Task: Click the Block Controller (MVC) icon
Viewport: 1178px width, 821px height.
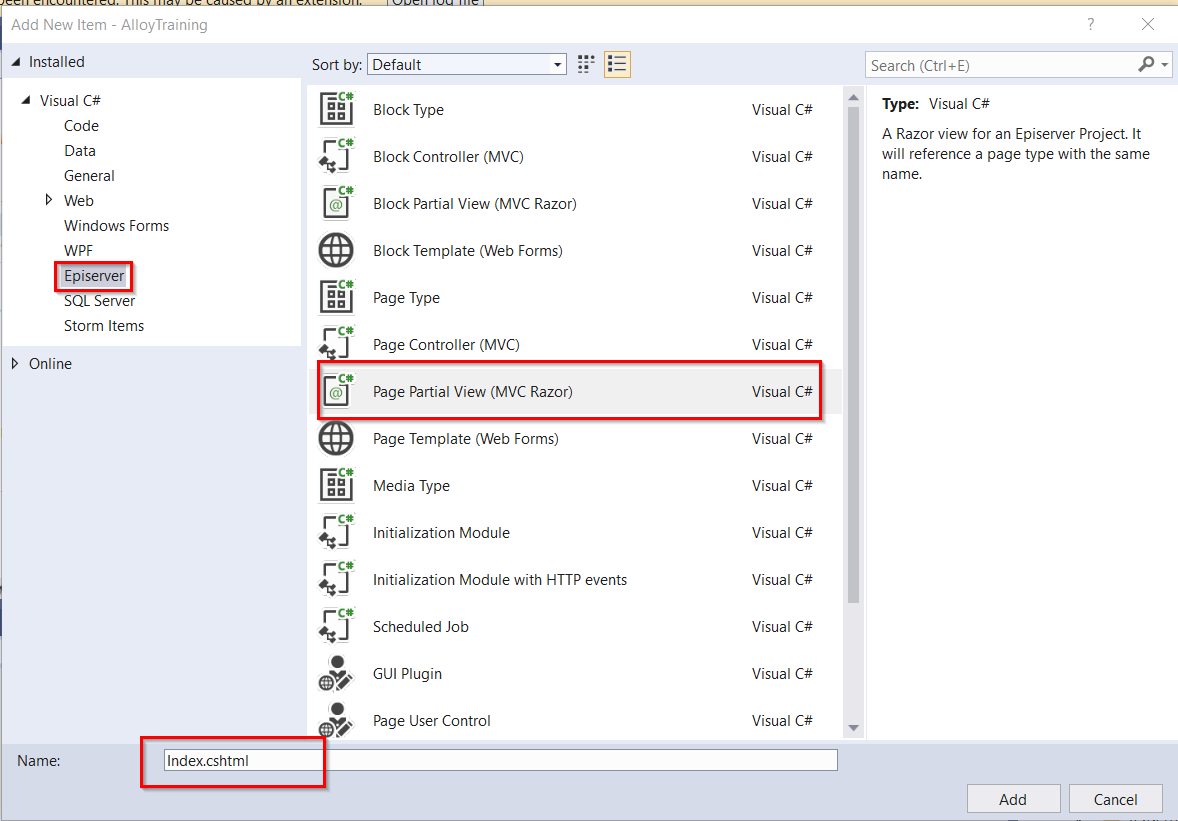Action: [x=336, y=157]
